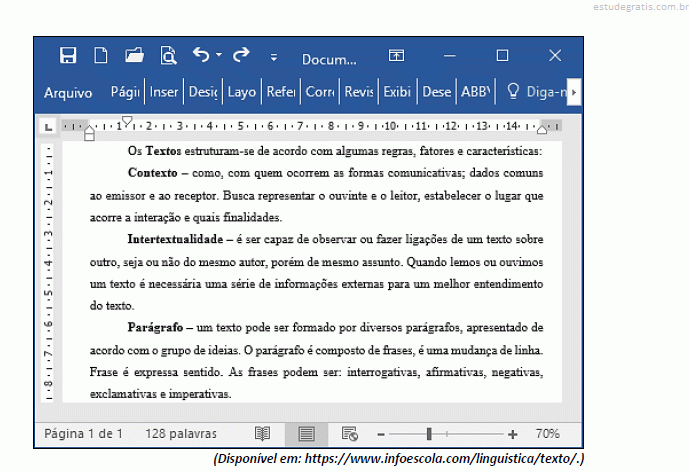Open Print Preview from quick access toolbar
The width and height of the screenshot is (690, 472).
coord(168,55)
